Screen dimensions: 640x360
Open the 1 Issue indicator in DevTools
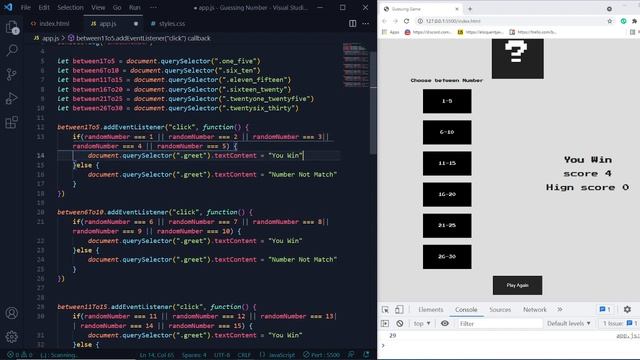tap(620, 323)
